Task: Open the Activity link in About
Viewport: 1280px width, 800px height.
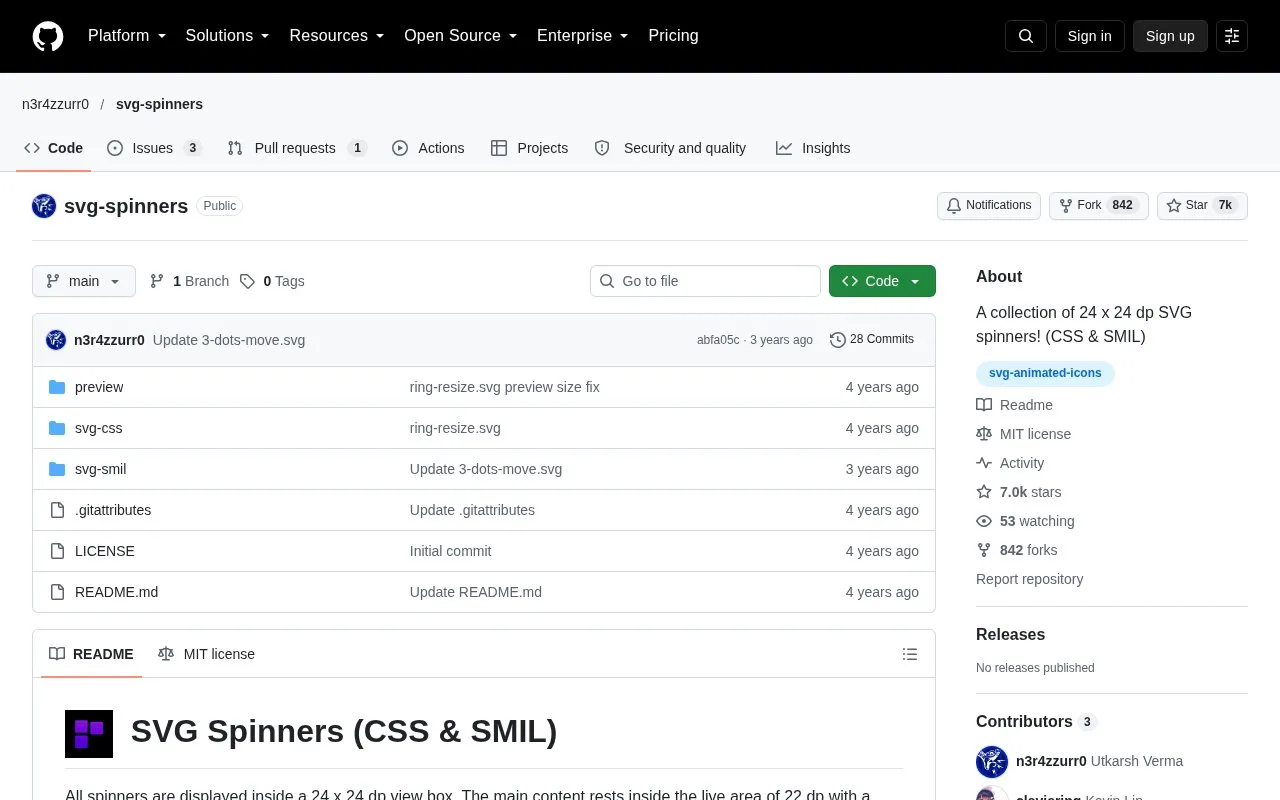Action: pyautogui.click(x=1010, y=463)
